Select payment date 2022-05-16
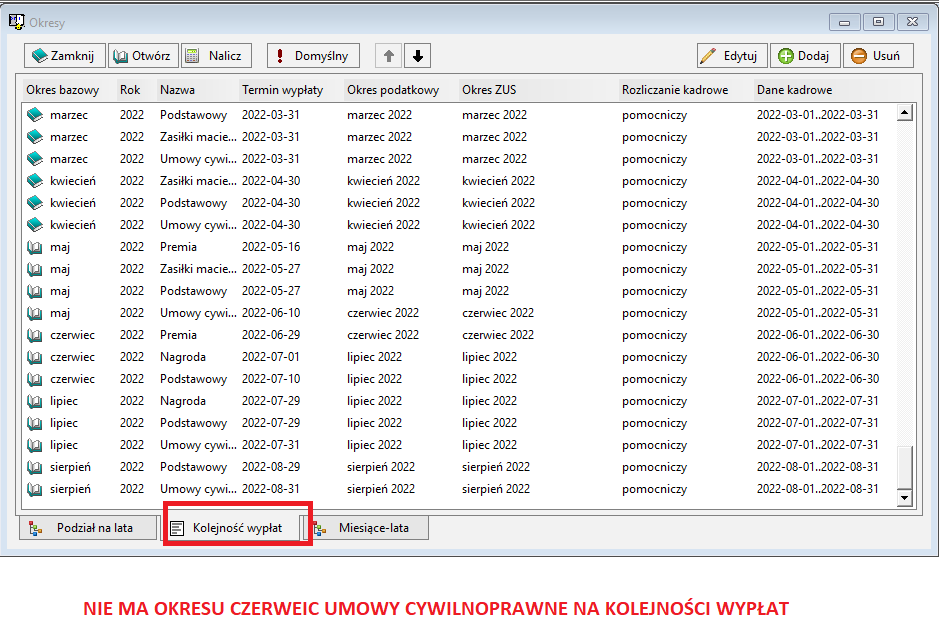Screen dimensions: 939x635 271,247
